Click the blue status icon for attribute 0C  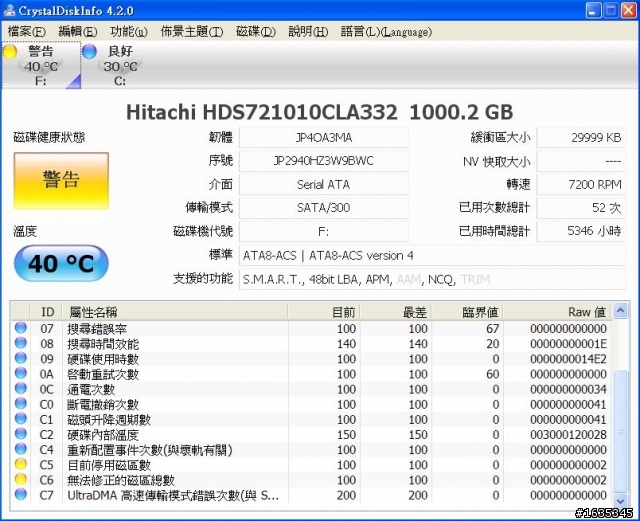tap(20, 388)
